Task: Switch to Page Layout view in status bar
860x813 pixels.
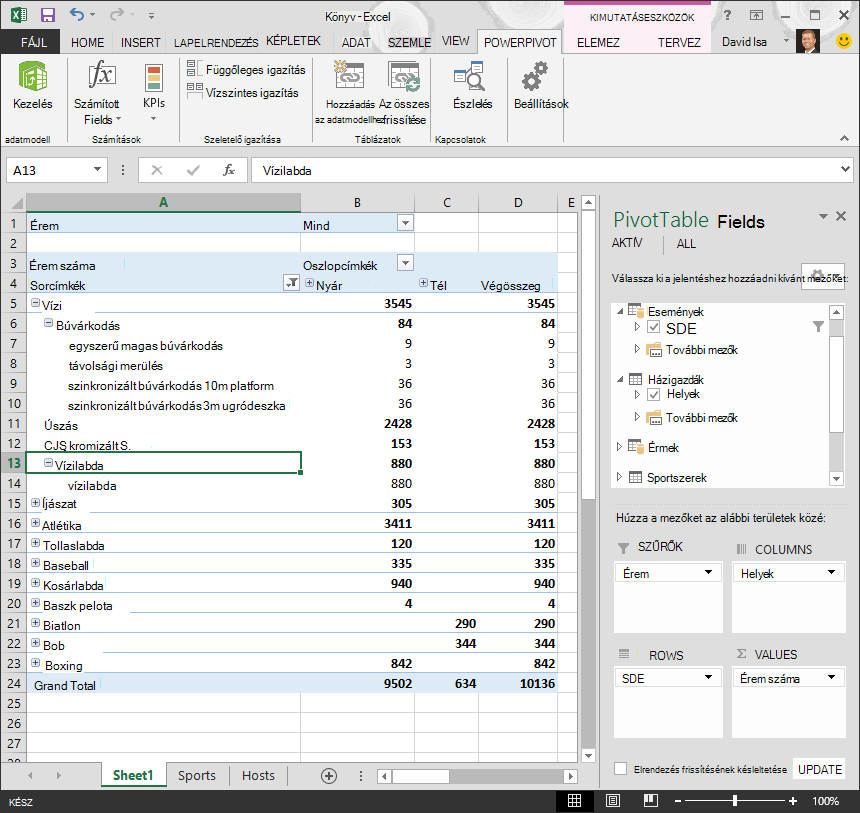Action: 613,801
